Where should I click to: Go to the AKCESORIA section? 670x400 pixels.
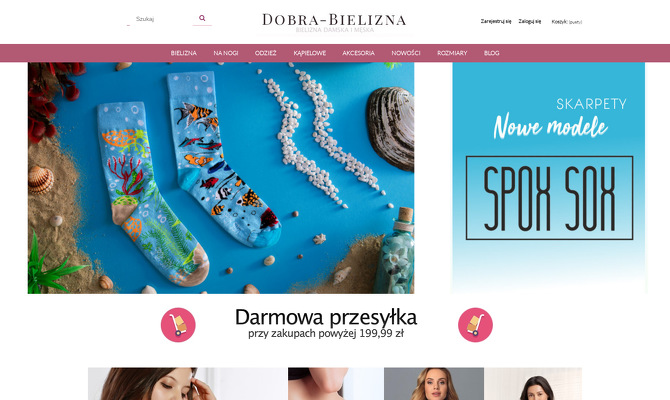(359, 53)
